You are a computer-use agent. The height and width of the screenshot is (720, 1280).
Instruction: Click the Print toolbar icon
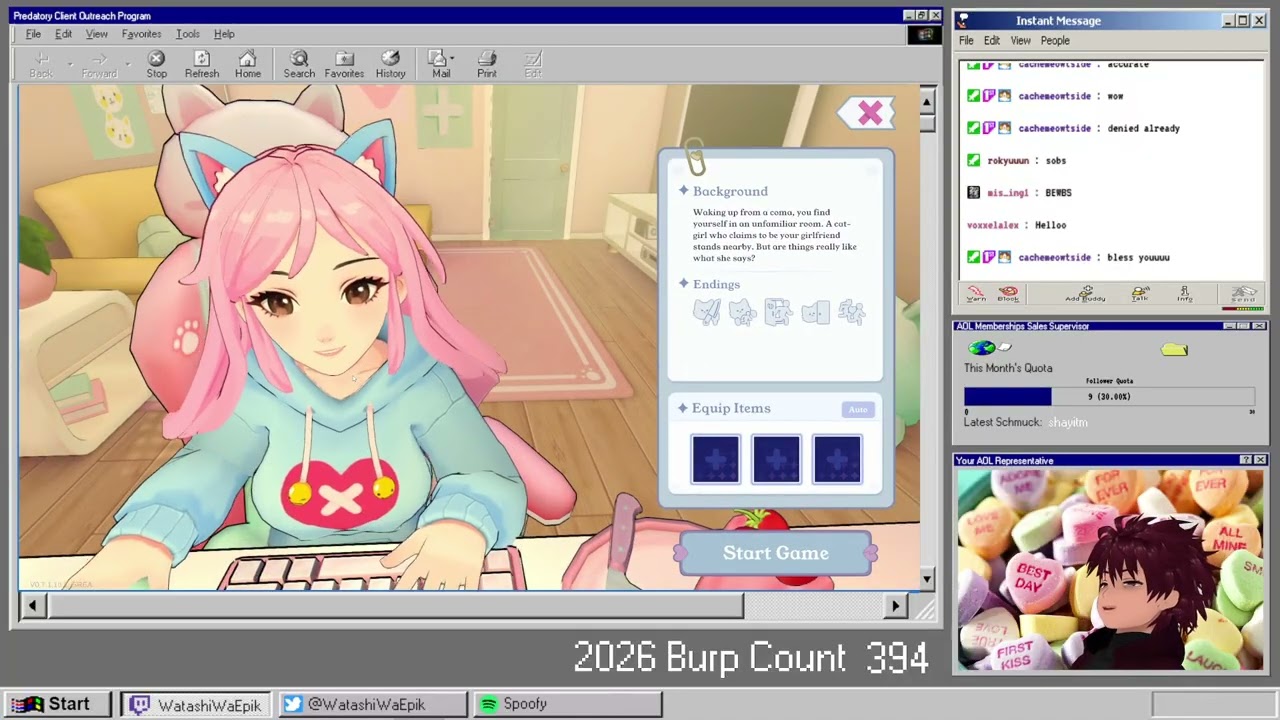[x=487, y=65]
